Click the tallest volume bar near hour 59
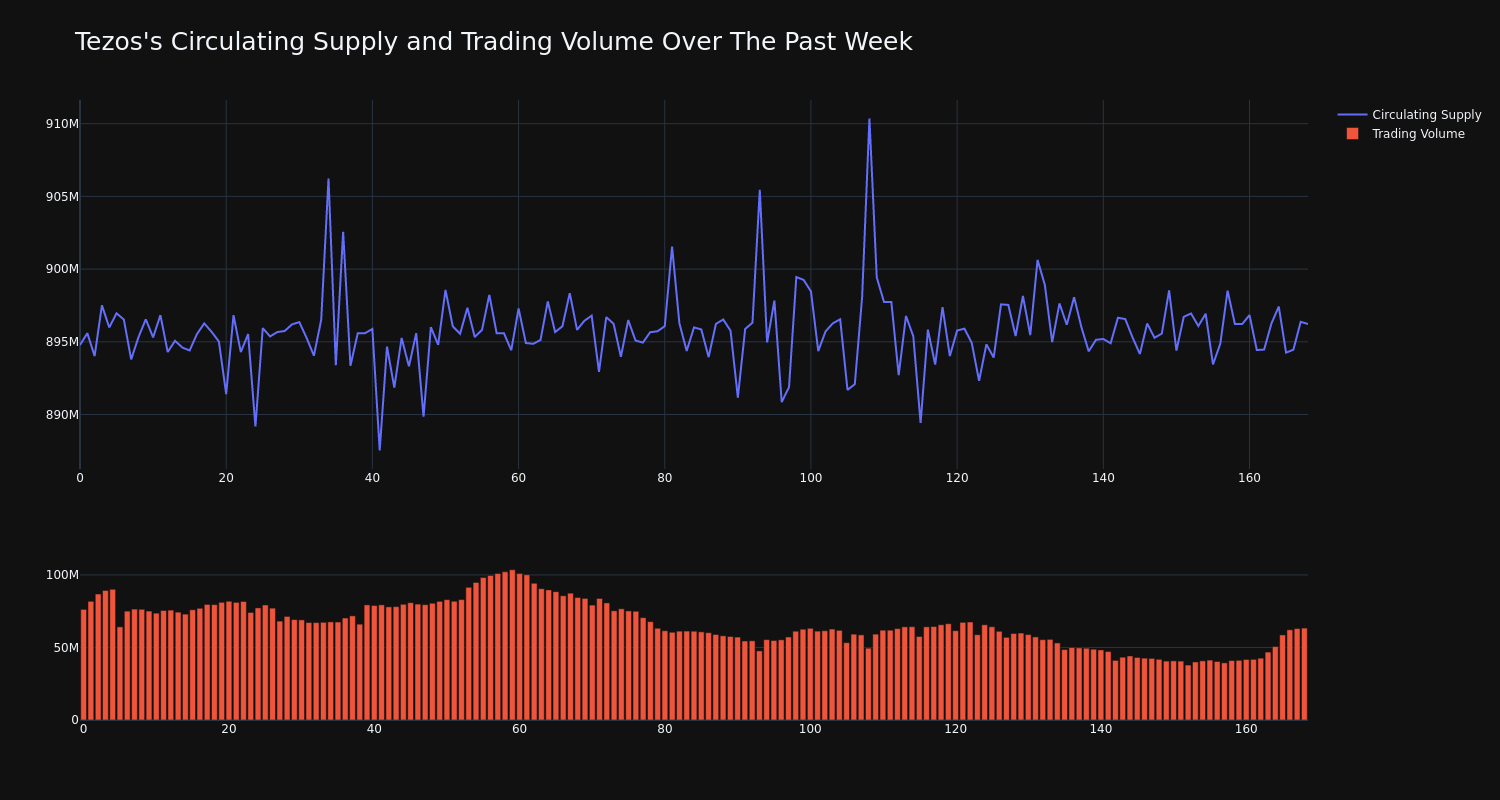Image resolution: width=1500 pixels, height=800 pixels. [512, 645]
